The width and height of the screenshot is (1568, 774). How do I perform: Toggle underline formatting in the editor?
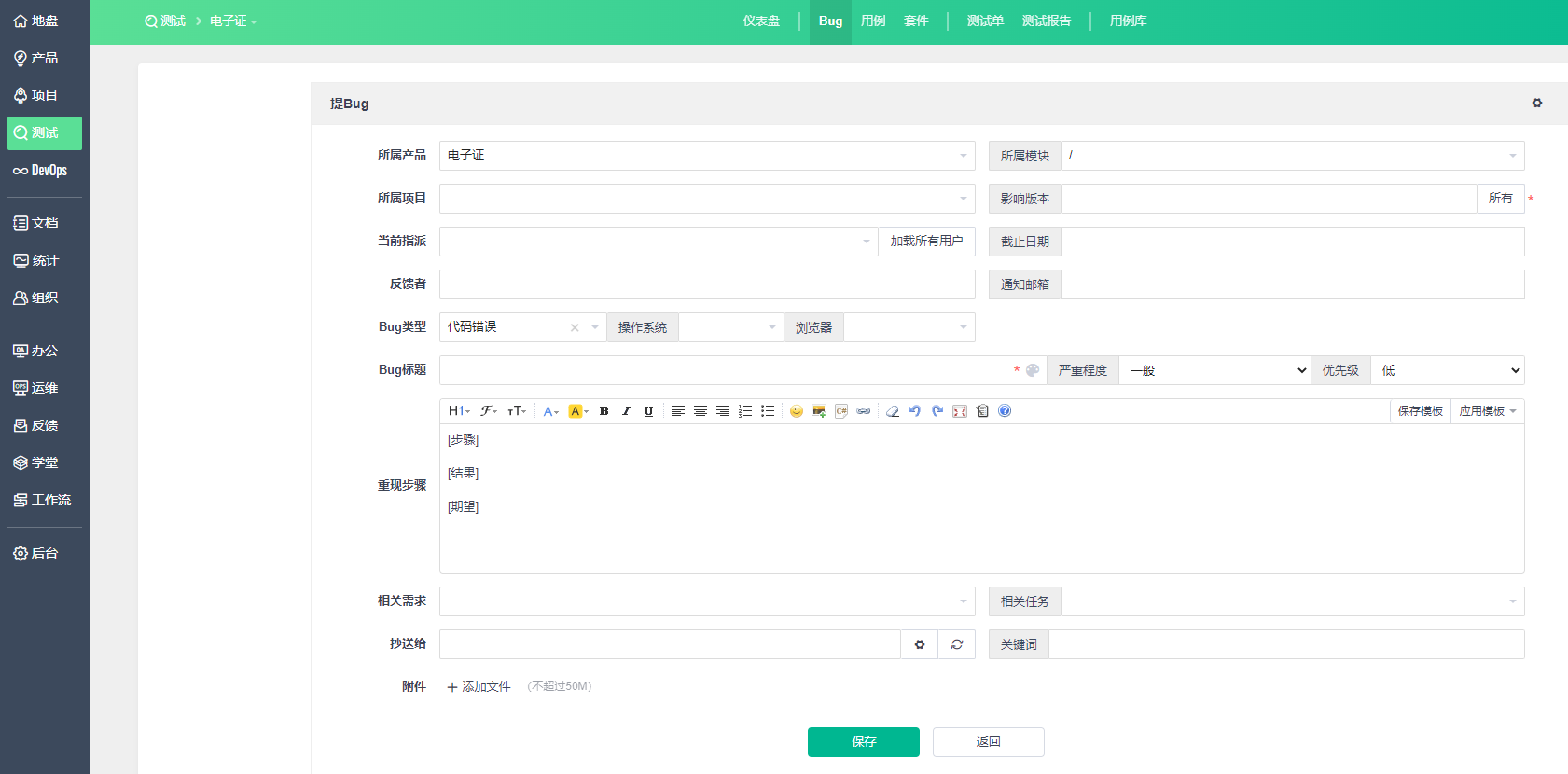[x=648, y=411]
